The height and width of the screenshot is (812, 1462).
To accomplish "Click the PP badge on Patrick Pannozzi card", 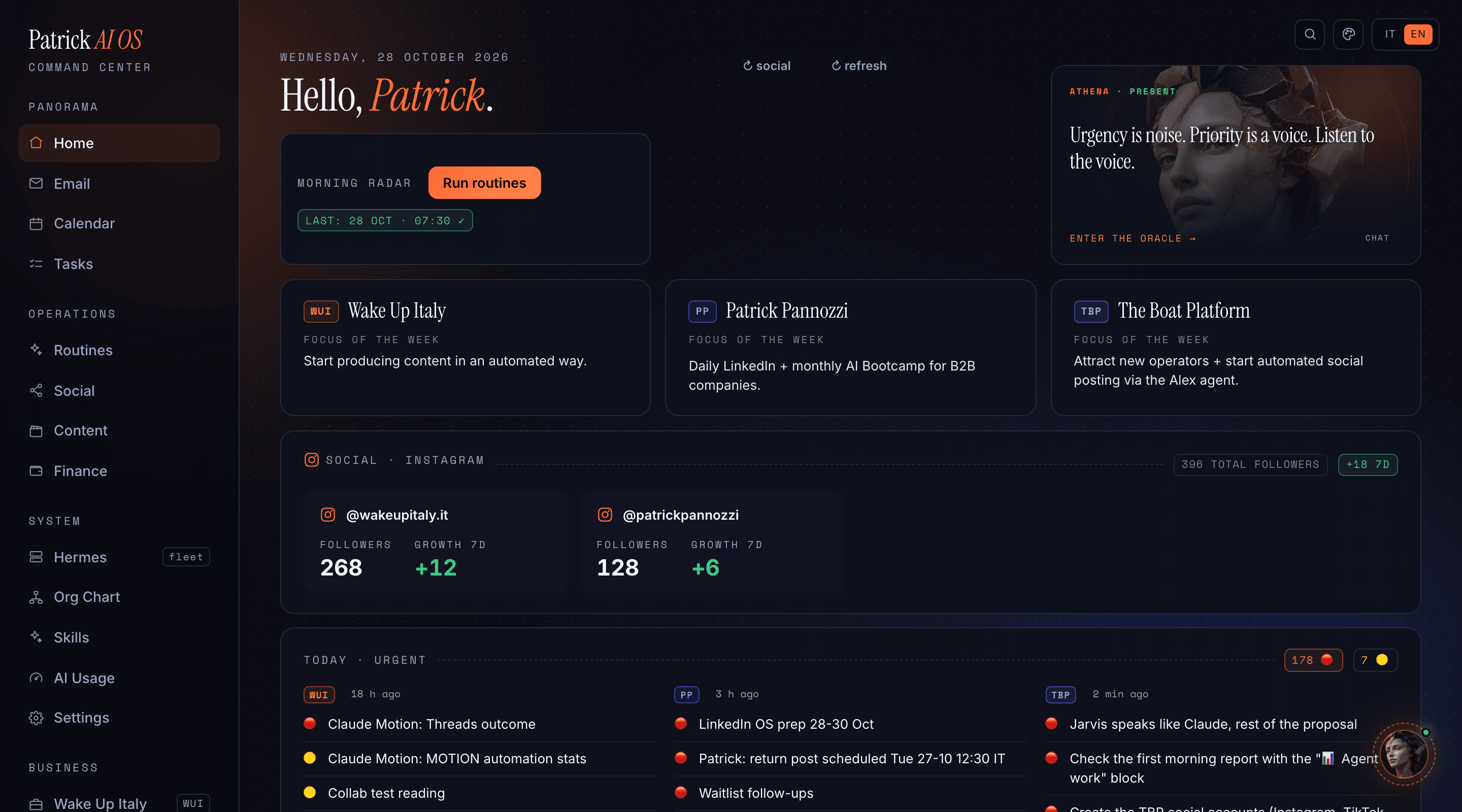I will point(702,311).
